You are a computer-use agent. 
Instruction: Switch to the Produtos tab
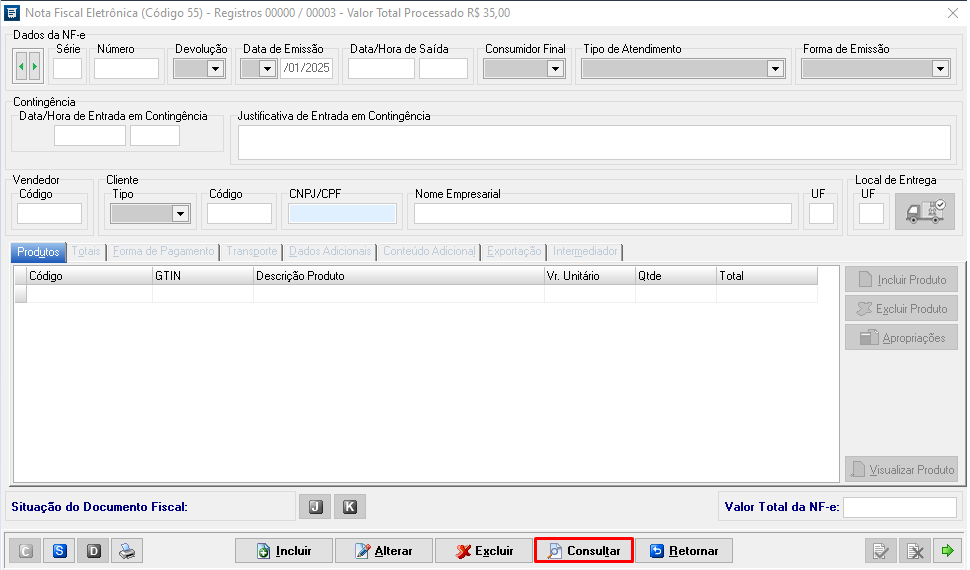click(x=38, y=252)
